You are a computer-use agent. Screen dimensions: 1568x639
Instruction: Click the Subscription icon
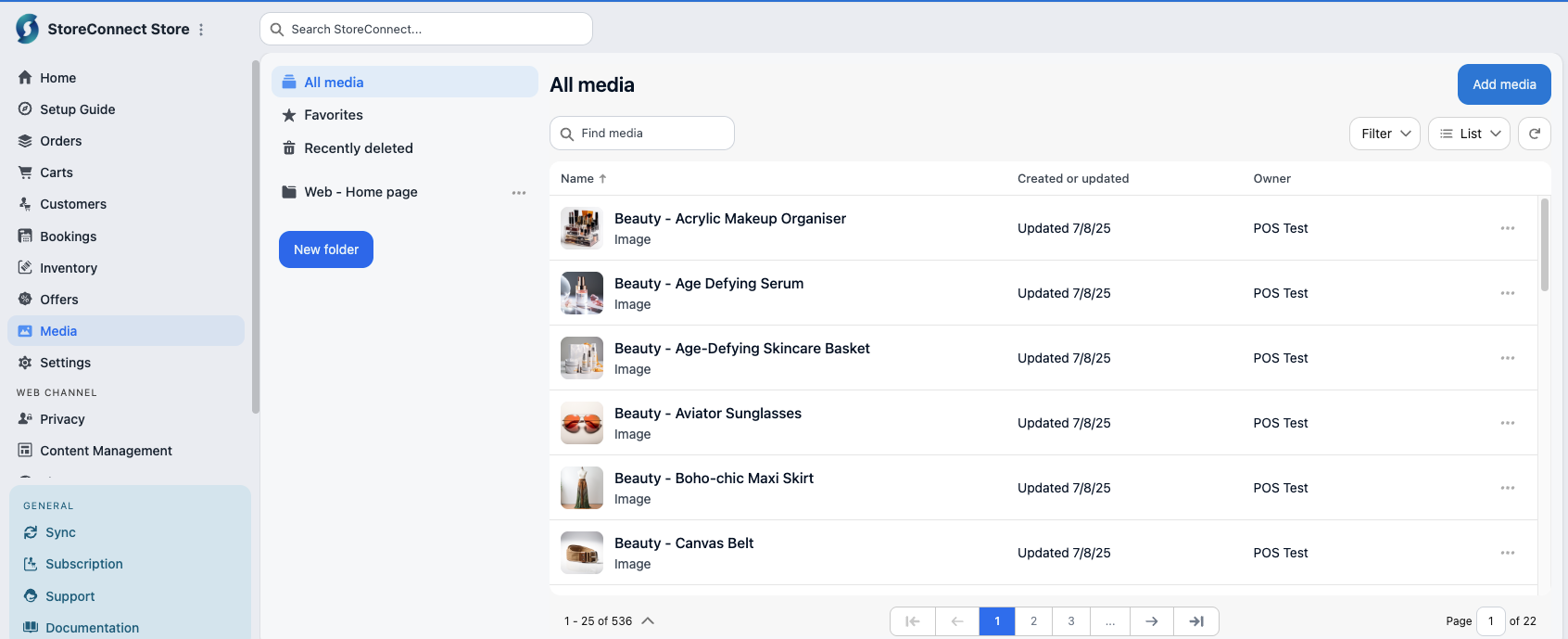[x=31, y=564]
